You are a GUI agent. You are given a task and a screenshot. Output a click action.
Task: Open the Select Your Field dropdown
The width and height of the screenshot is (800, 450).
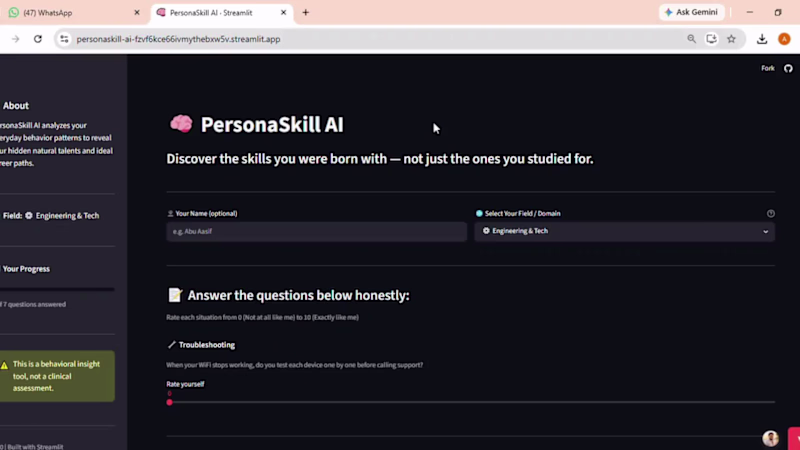(x=624, y=232)
